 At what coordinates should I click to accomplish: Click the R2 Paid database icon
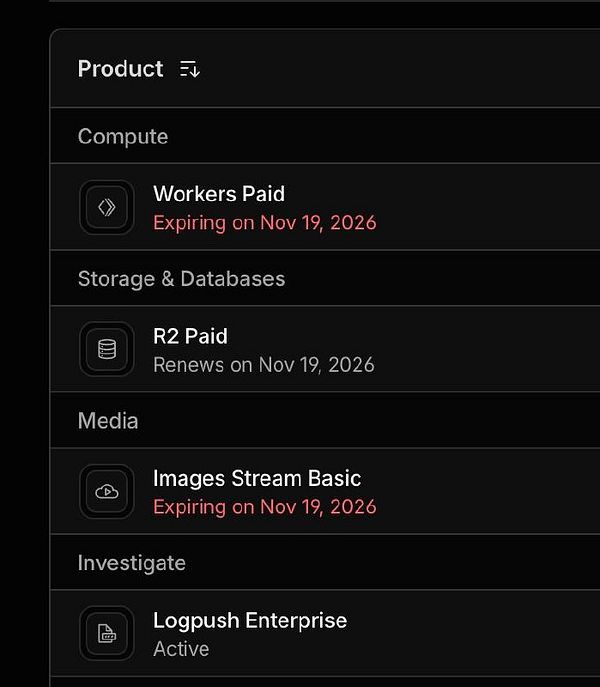[x=107, y=349]
